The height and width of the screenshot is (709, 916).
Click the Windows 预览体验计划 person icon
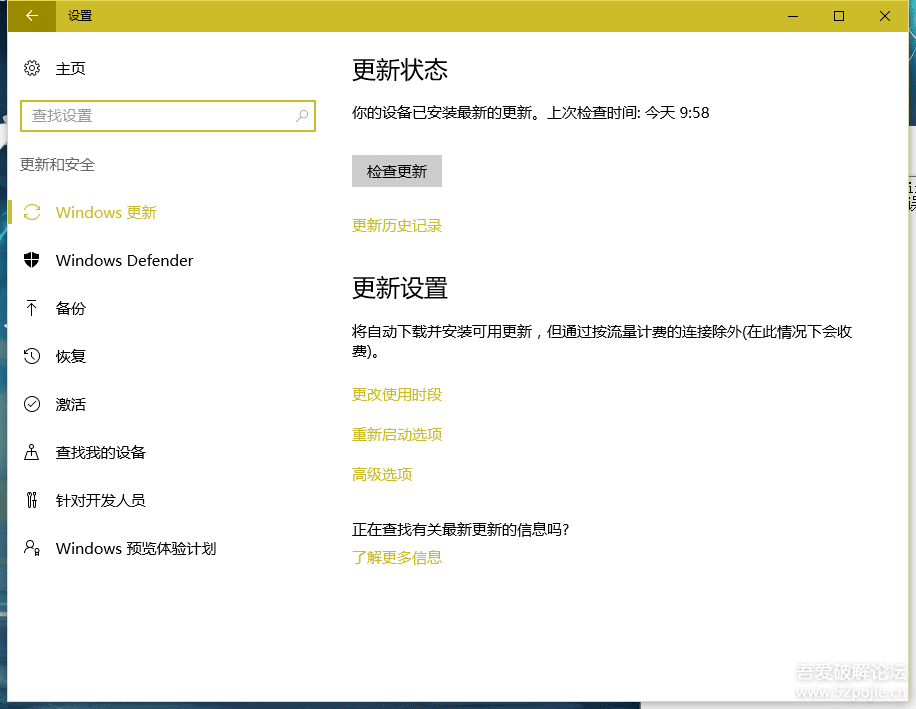point(32,548)
